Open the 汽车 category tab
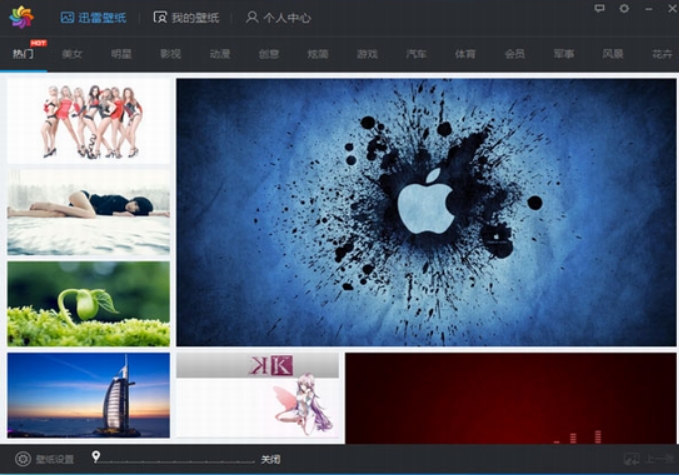 tap(417, 54)
